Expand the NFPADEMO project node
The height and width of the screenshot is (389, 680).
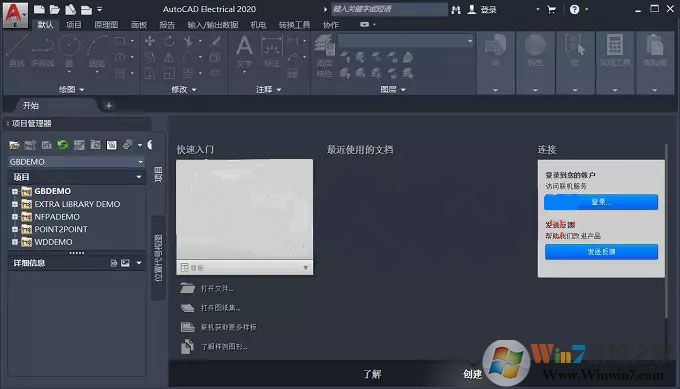coord(15,216)
